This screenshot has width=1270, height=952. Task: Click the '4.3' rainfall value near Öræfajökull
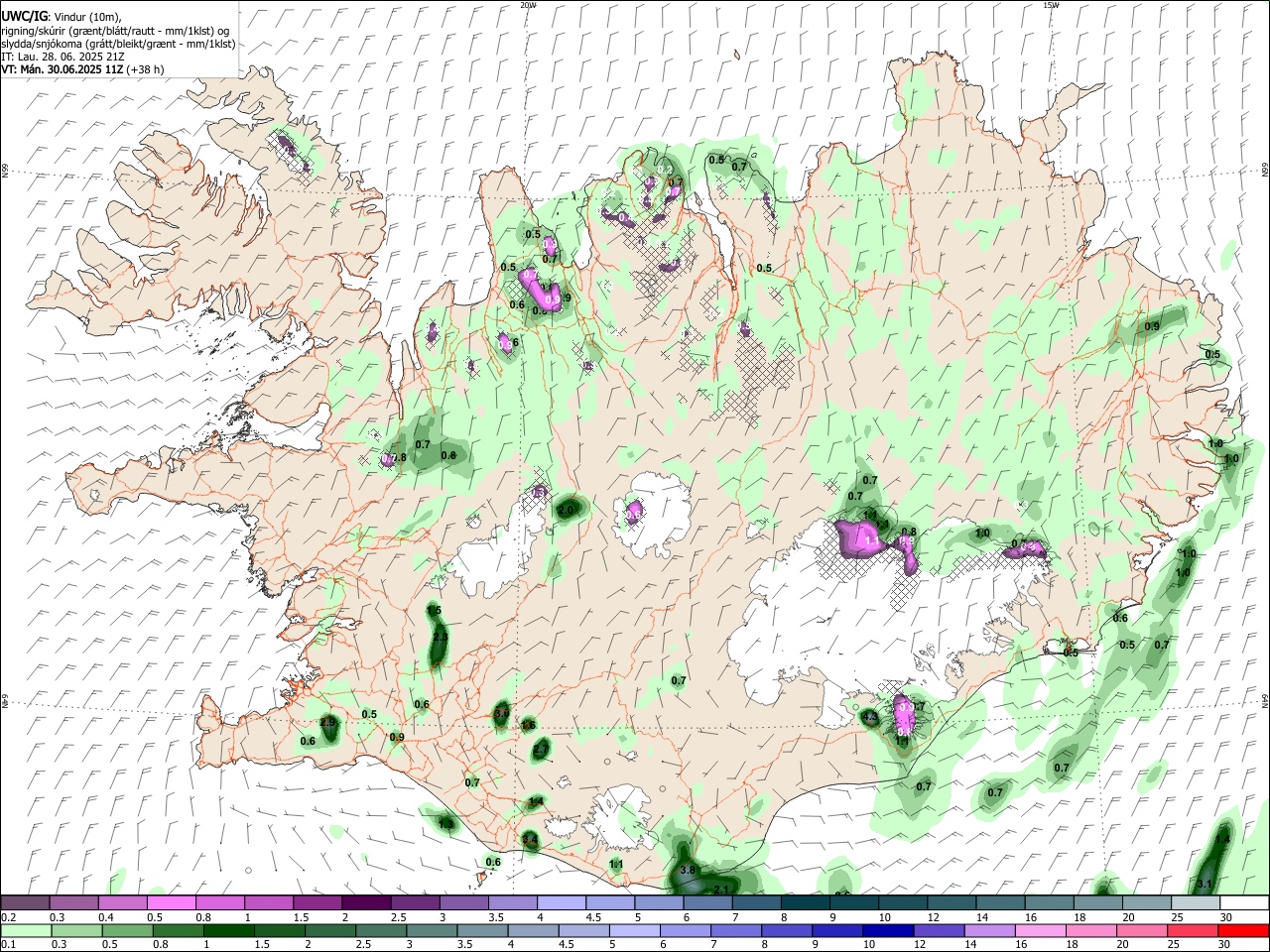click(x=870, y=717)
